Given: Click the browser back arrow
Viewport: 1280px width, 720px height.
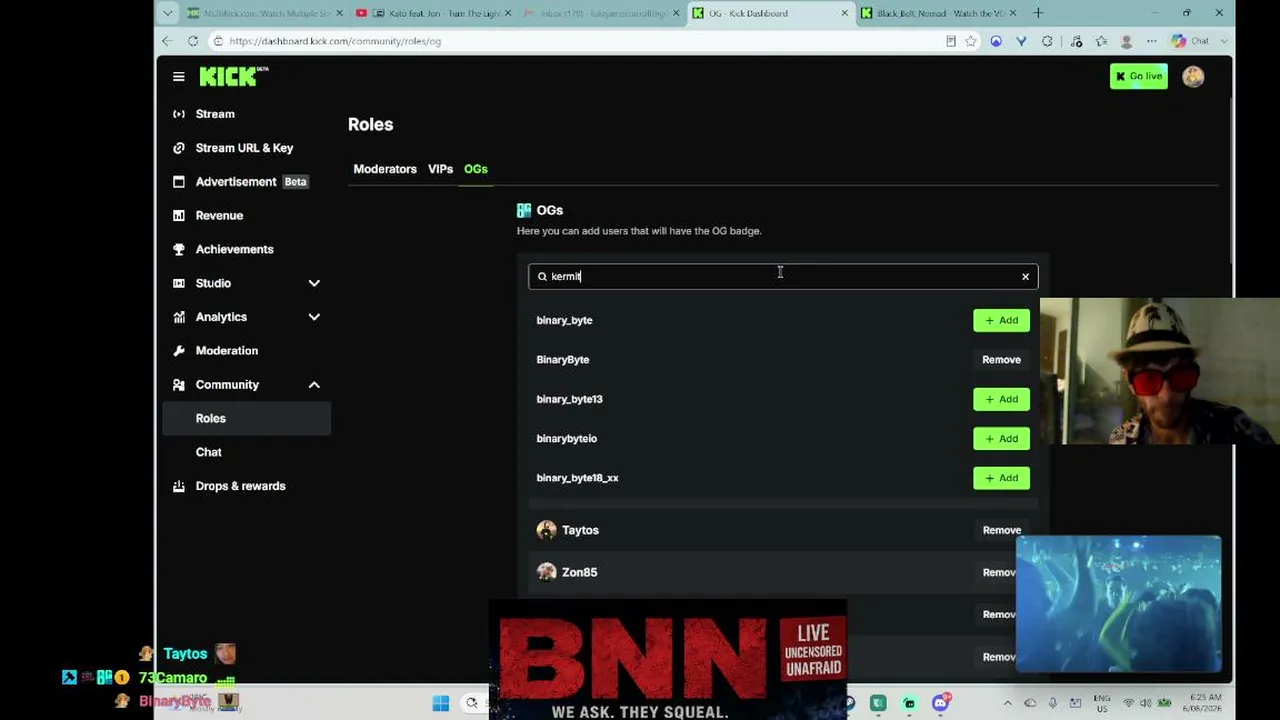Looking at the screenshot, I should coord(167,41).
